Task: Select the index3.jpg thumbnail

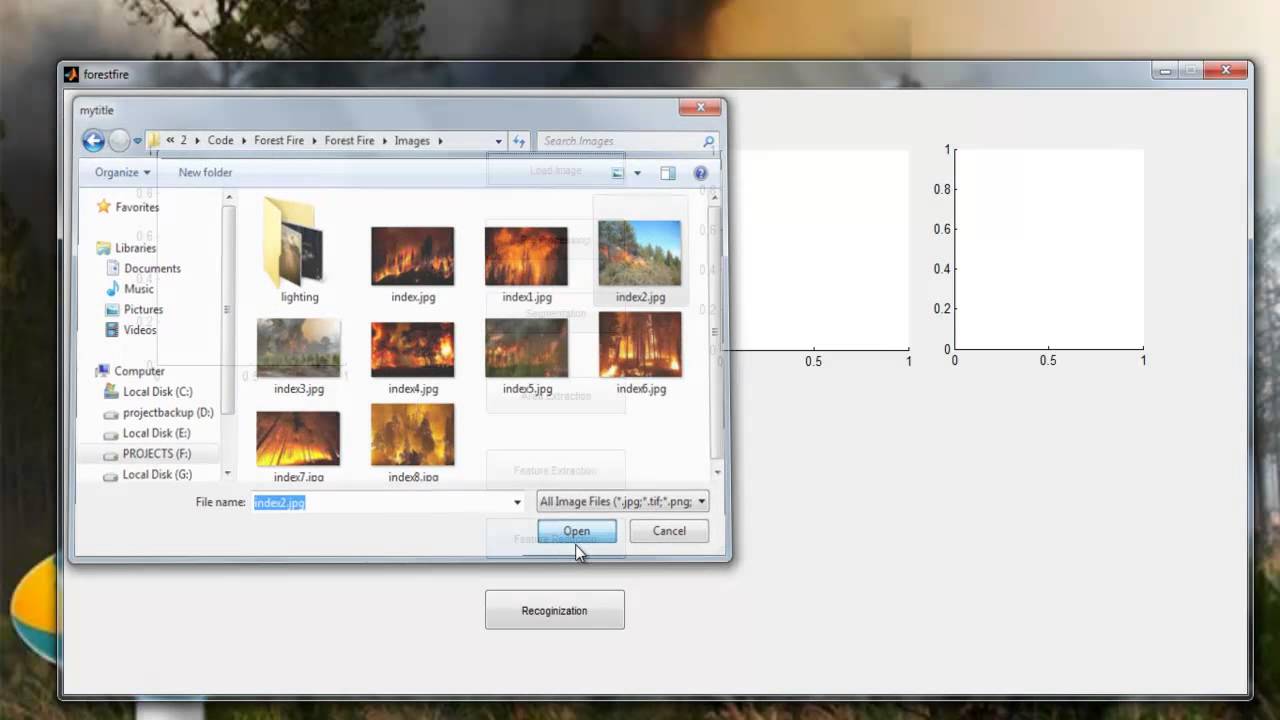Action: (298, 350)
